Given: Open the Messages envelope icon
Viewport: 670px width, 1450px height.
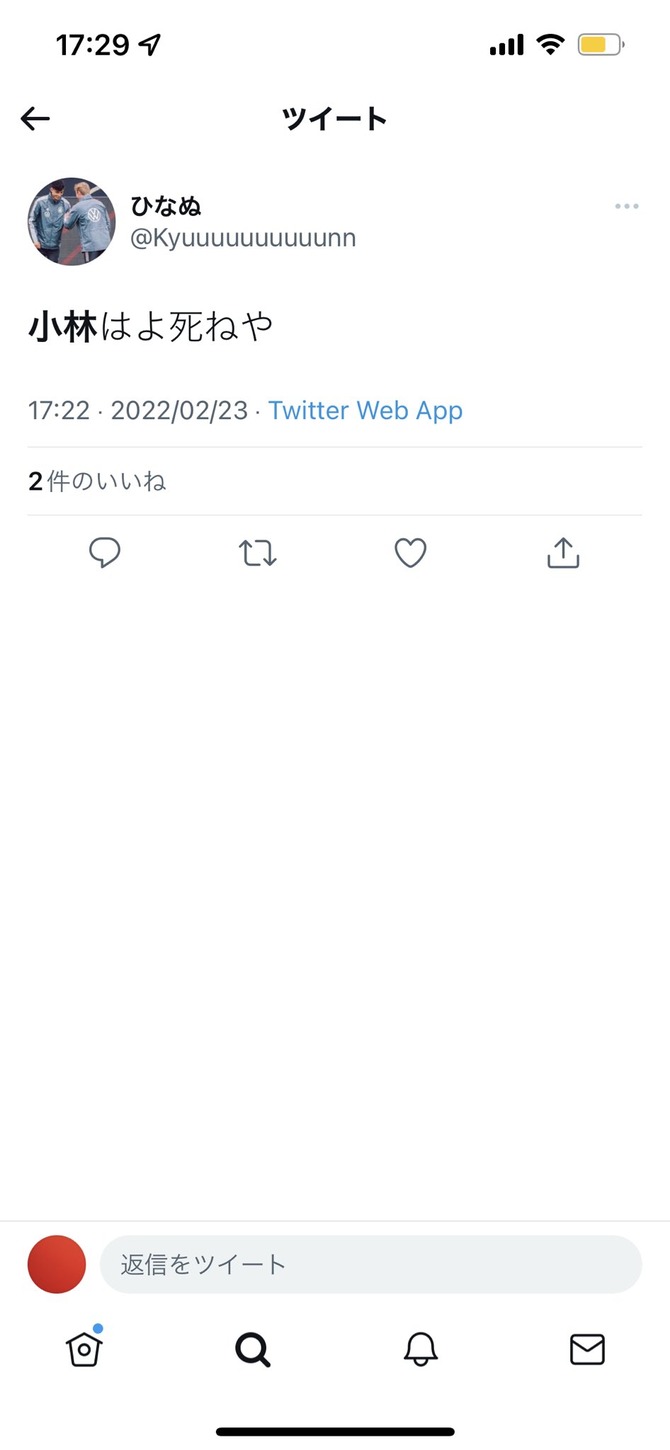Looking at the screenshot, I should click(587, 1350).
